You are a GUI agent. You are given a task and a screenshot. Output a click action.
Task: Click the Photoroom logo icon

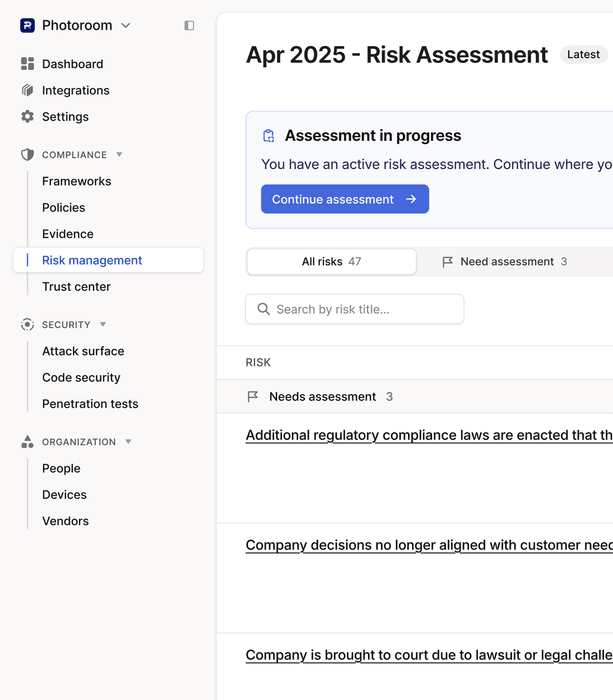point(27,25)
